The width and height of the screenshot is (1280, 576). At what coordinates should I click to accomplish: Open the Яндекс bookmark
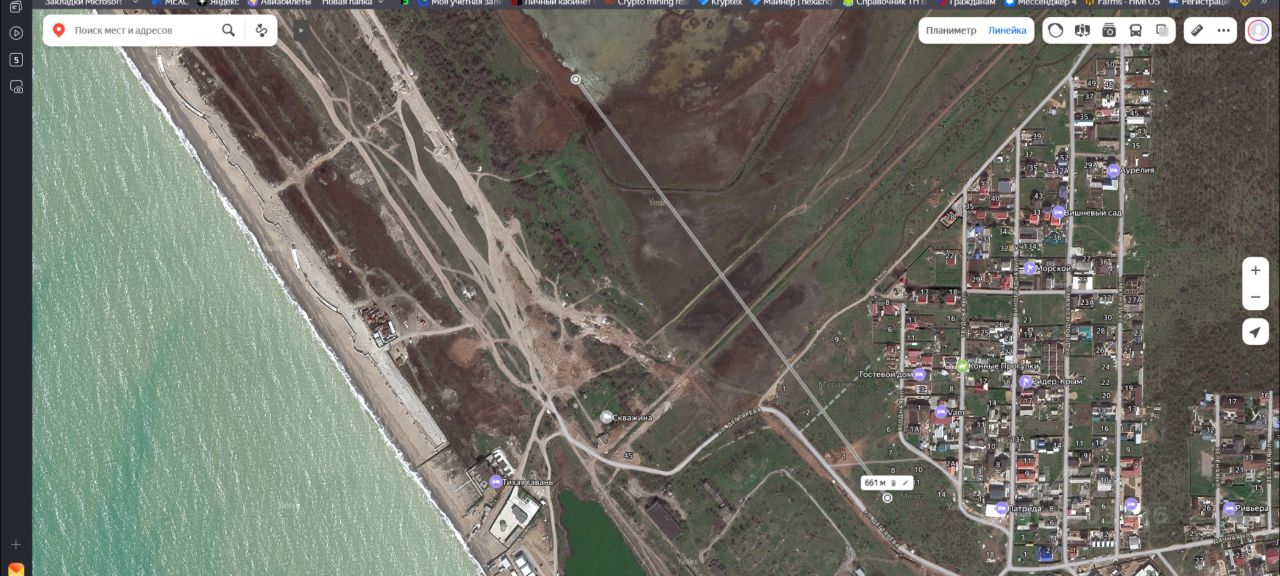coord(217,3)
